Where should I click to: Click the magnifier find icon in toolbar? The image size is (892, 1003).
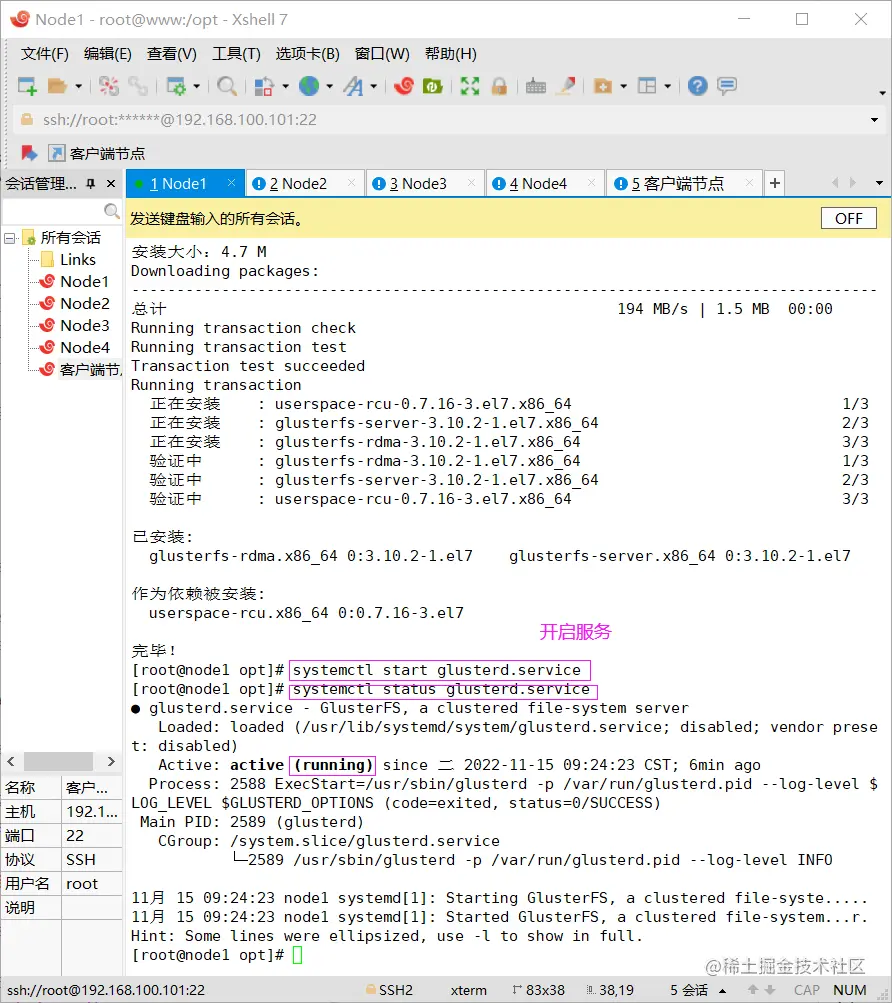227,86
